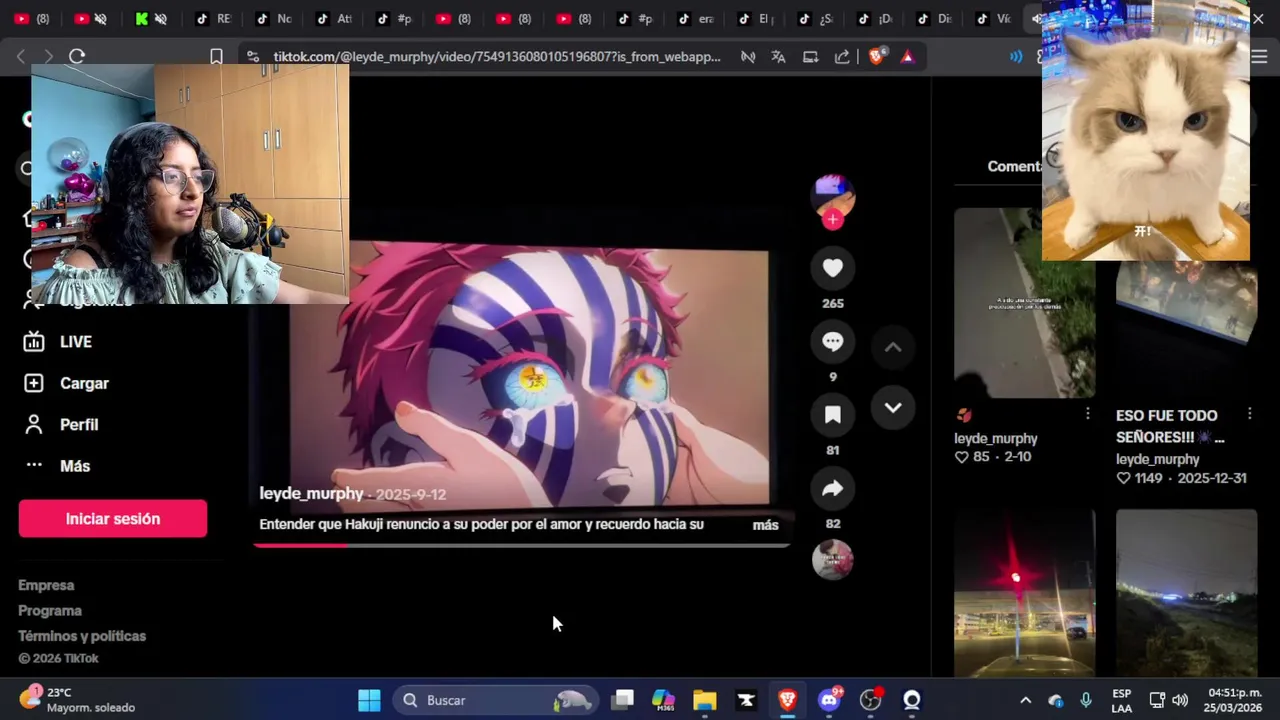Open options for ESO FUE TODO video

(1249, 414)
